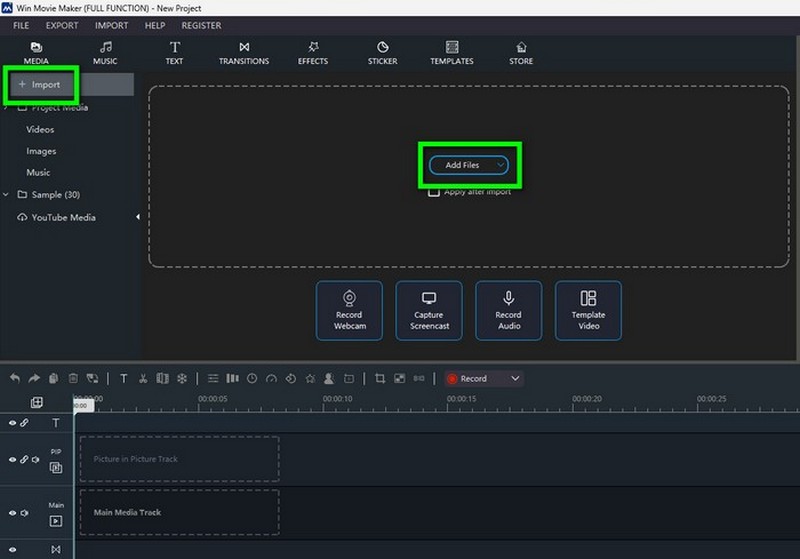The height and width of the screenshot is (559, 800).
Task: Open the Record Webcam option
Action: [349, 310]
